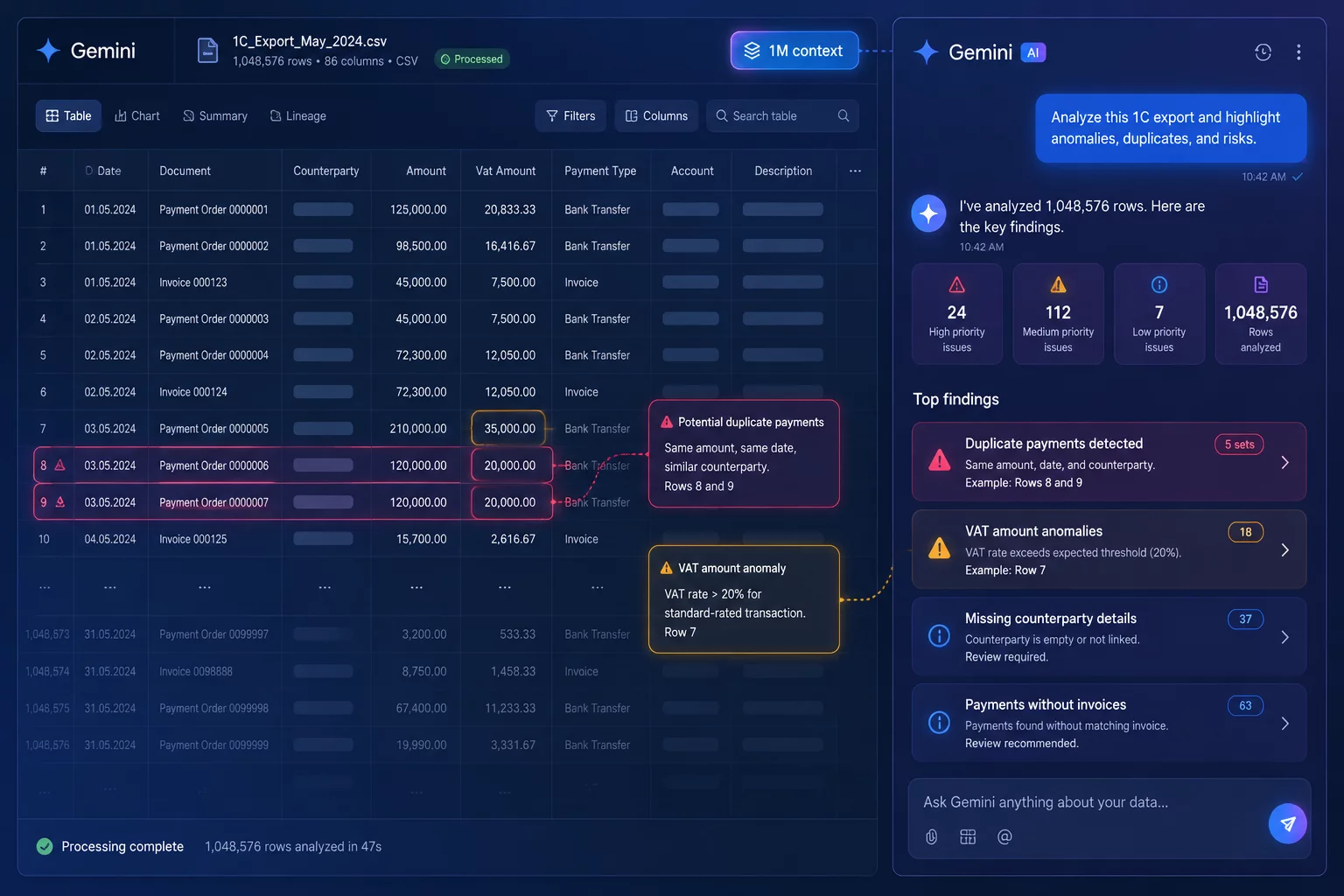This screenshot has width=1344, height=896.
Task: Click the Account column header
Action: click(x=692, y=171)
